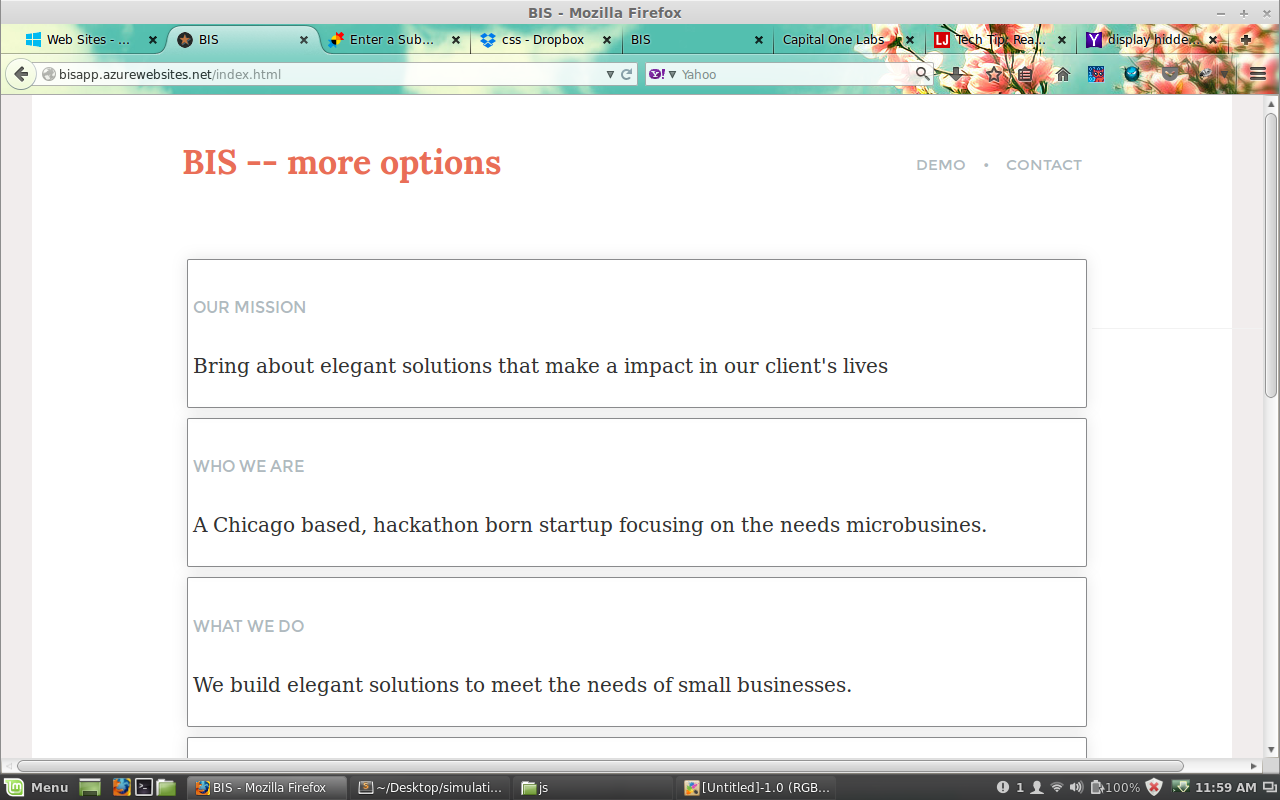Close the Capital One Labs tab
Viewport: 1280px width, 800px height.
pyautogui.click(x=910, y=40)
